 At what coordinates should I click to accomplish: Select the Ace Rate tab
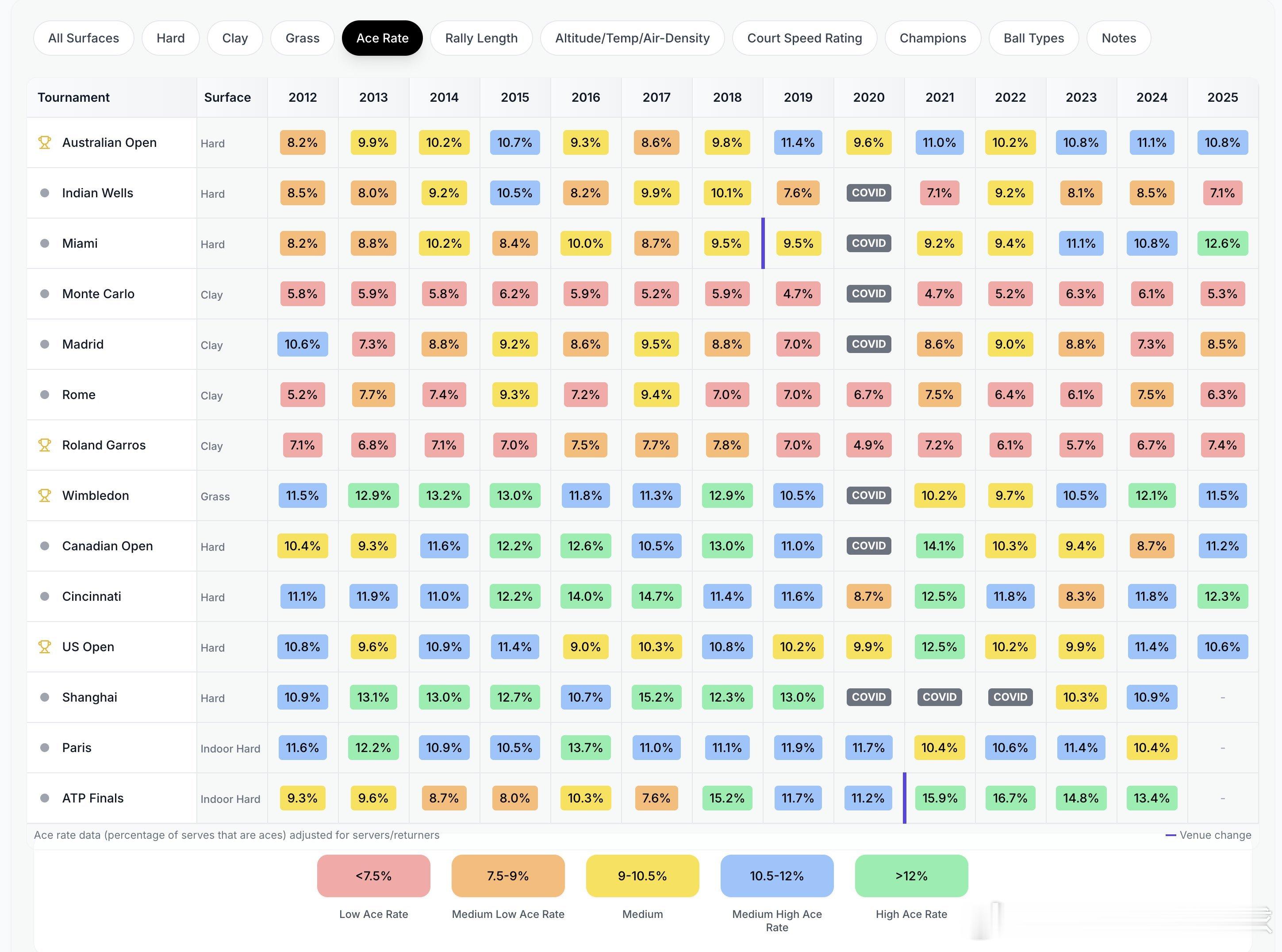pos(383,38)
